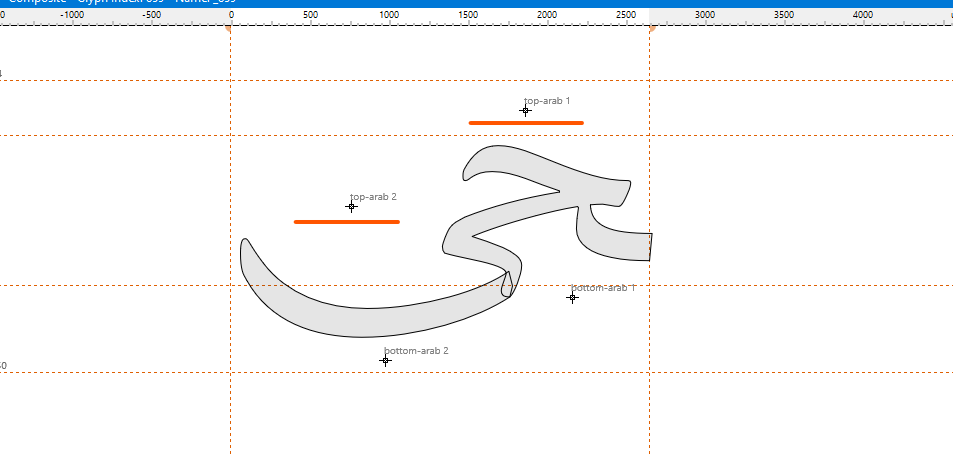The image size is (953, 456).
Task: Click the 3000 tick on the ruler
Action: pyautogui.click(x=705, y=16)
